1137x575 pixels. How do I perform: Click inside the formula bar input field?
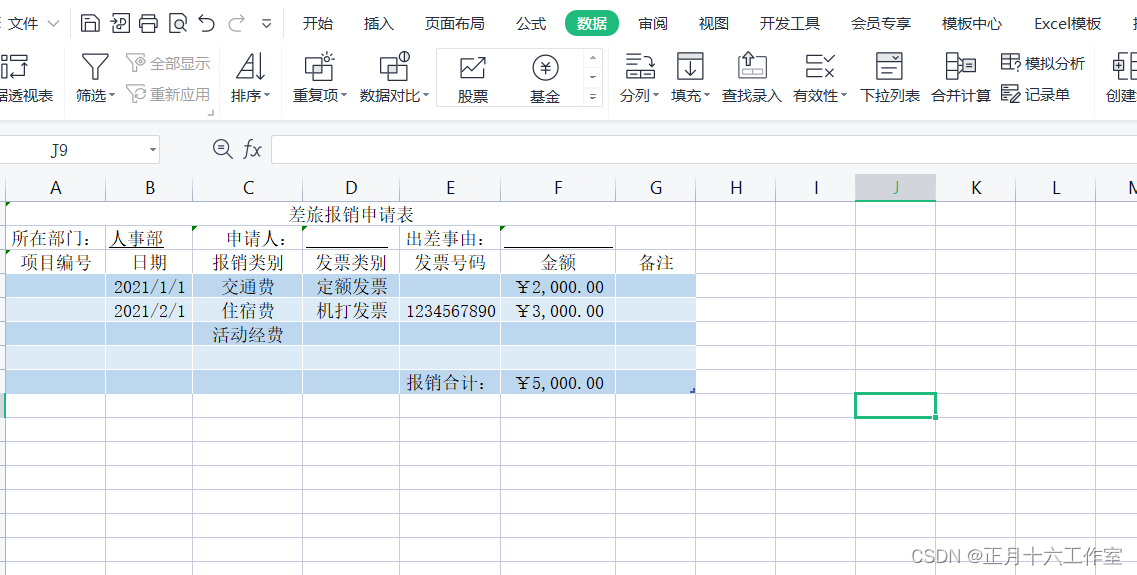click(700, 150)
